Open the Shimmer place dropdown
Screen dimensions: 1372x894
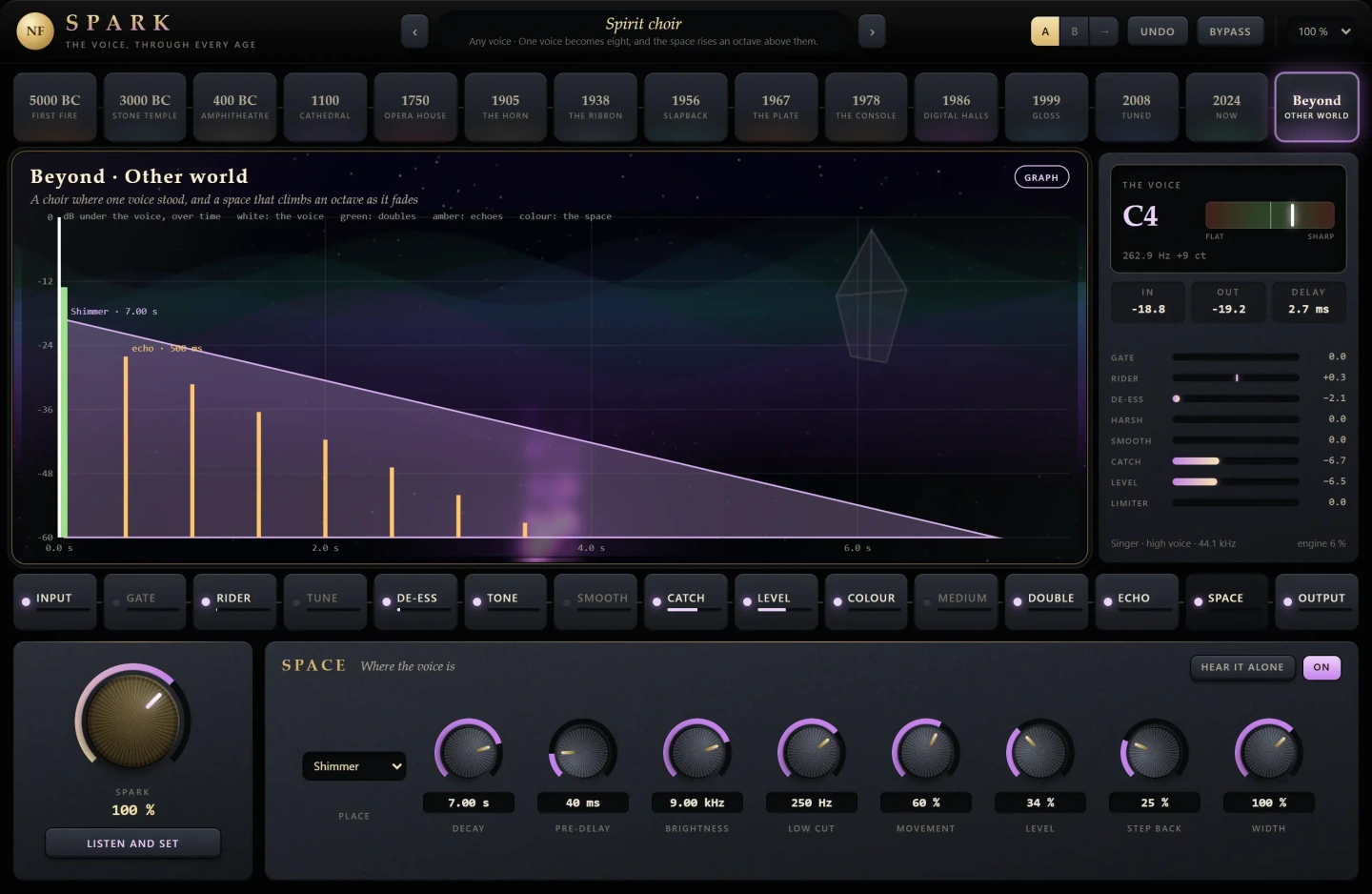point(354,766)
